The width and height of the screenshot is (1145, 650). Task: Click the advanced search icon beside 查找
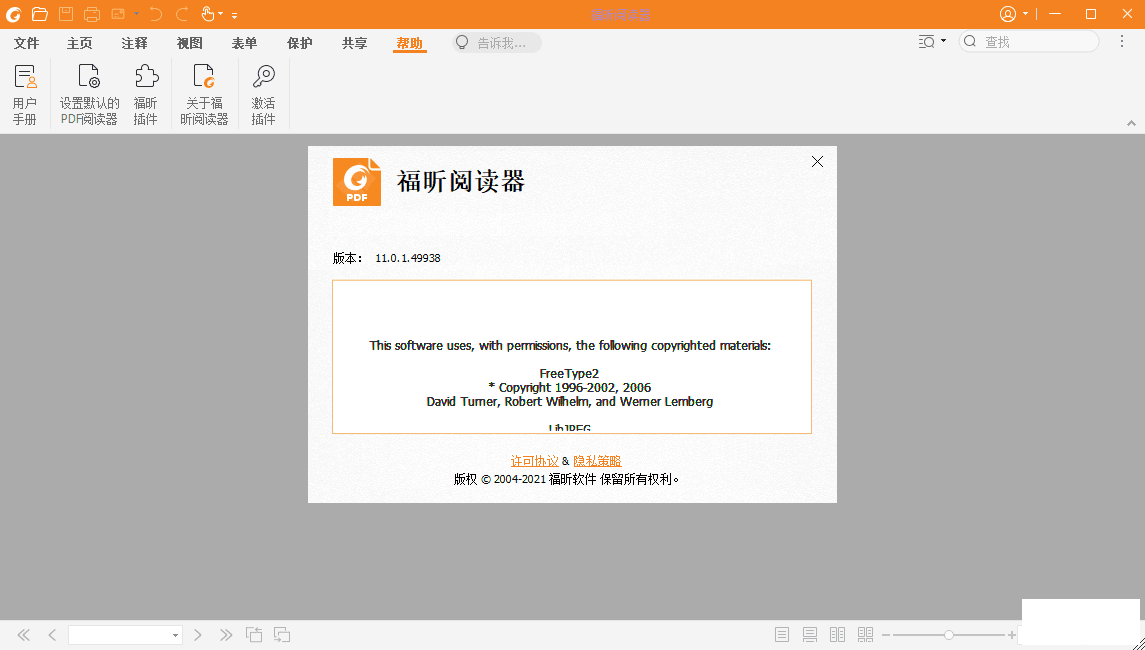(x=927, y=42)
